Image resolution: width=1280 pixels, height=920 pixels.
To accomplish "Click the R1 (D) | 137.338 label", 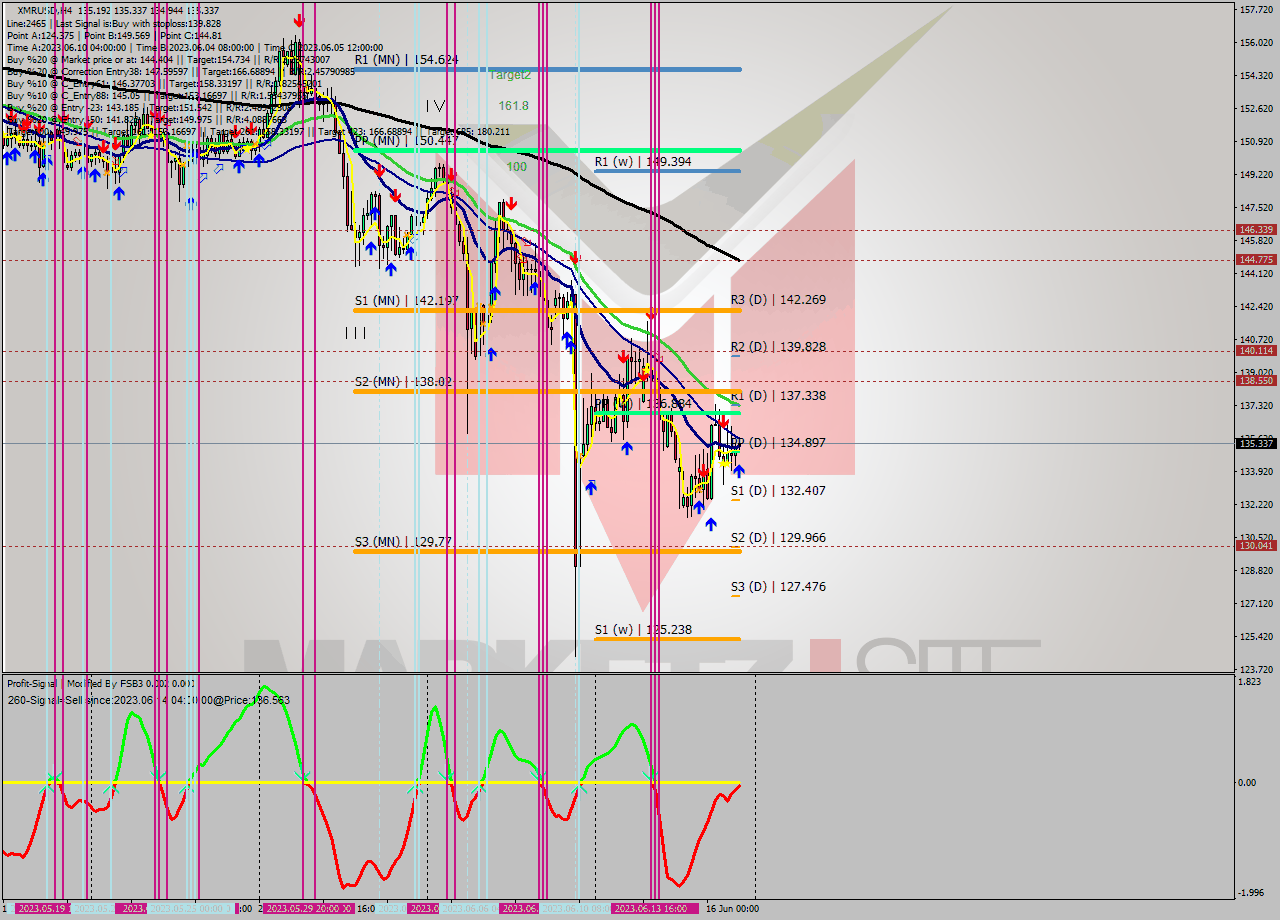I will coord(778,396).
